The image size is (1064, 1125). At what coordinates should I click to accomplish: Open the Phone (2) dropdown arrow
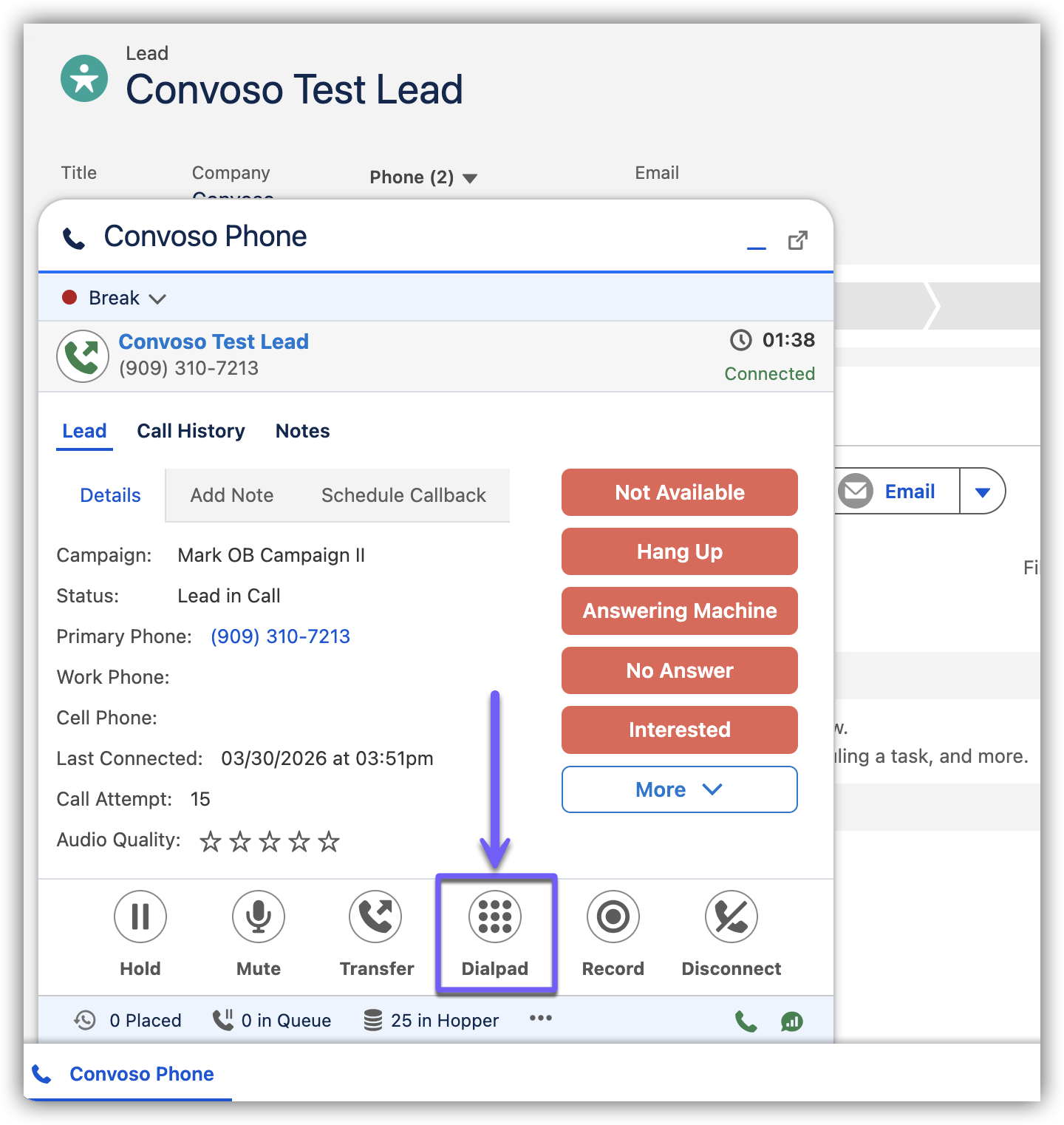click(470, 178)
